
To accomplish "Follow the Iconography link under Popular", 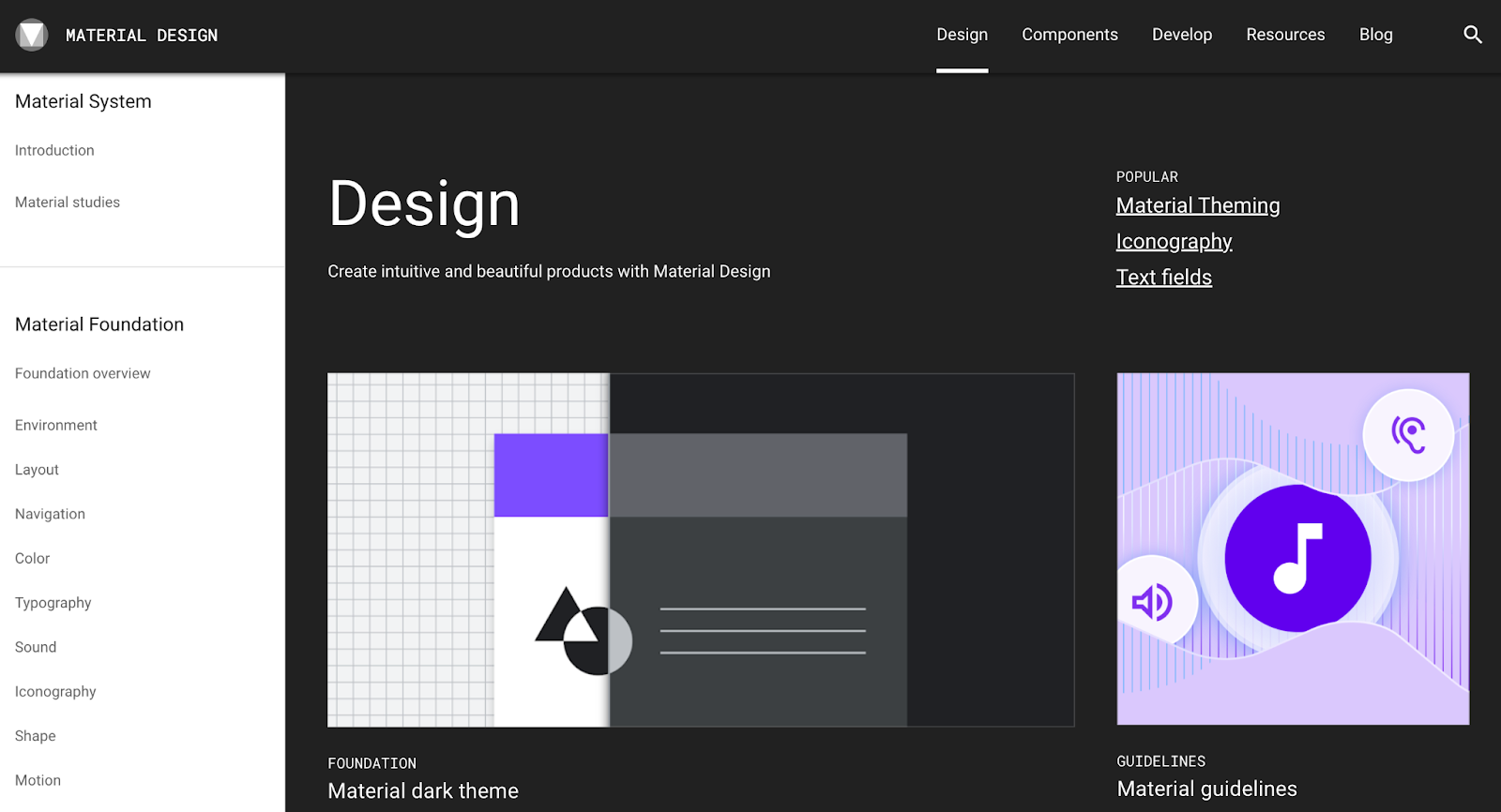I will (x=1174, y=242).
